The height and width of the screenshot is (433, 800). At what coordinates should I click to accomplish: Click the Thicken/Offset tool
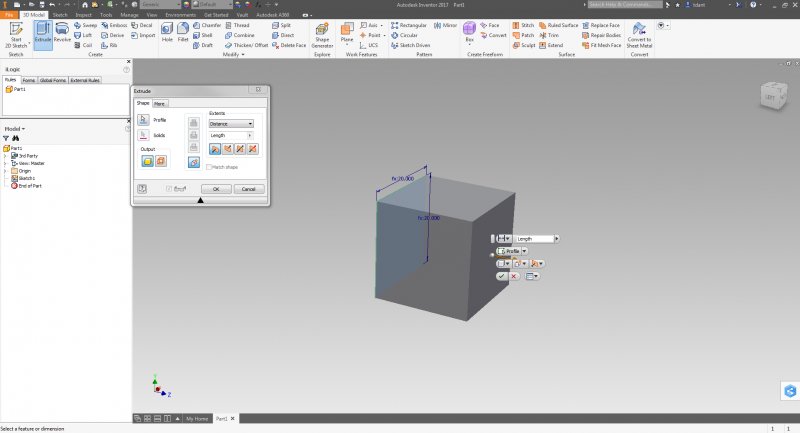[x=246, y=45]
